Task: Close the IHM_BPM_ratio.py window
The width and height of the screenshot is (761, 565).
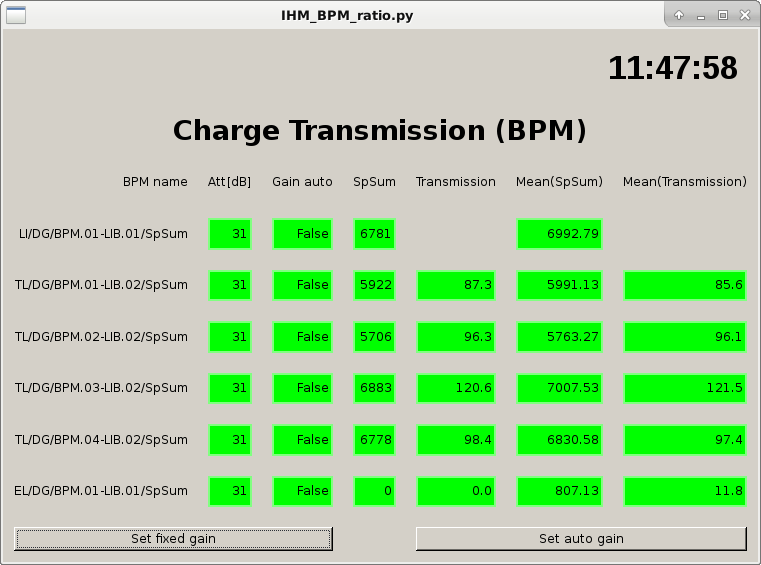Action: click(745, 15)
